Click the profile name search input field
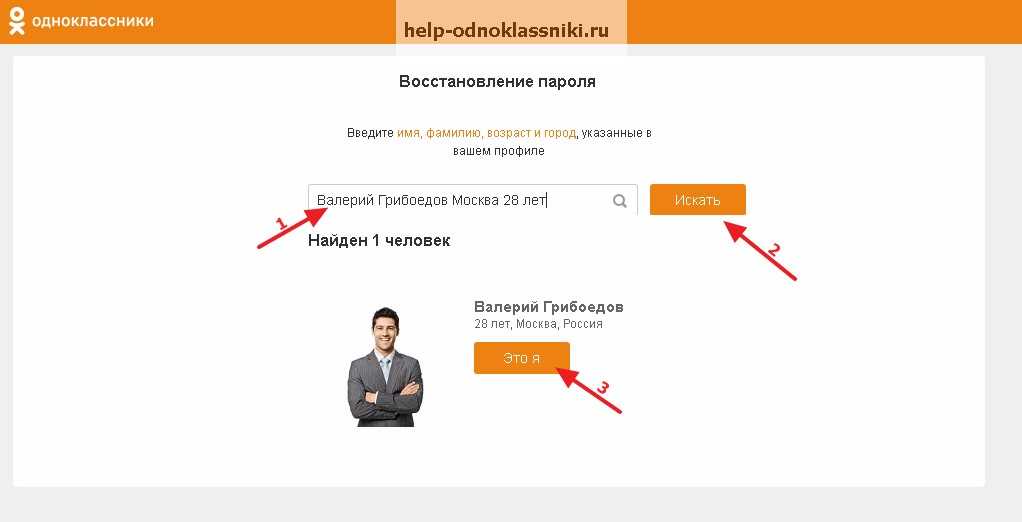1022x522 pixels. (x=473, y=200)
